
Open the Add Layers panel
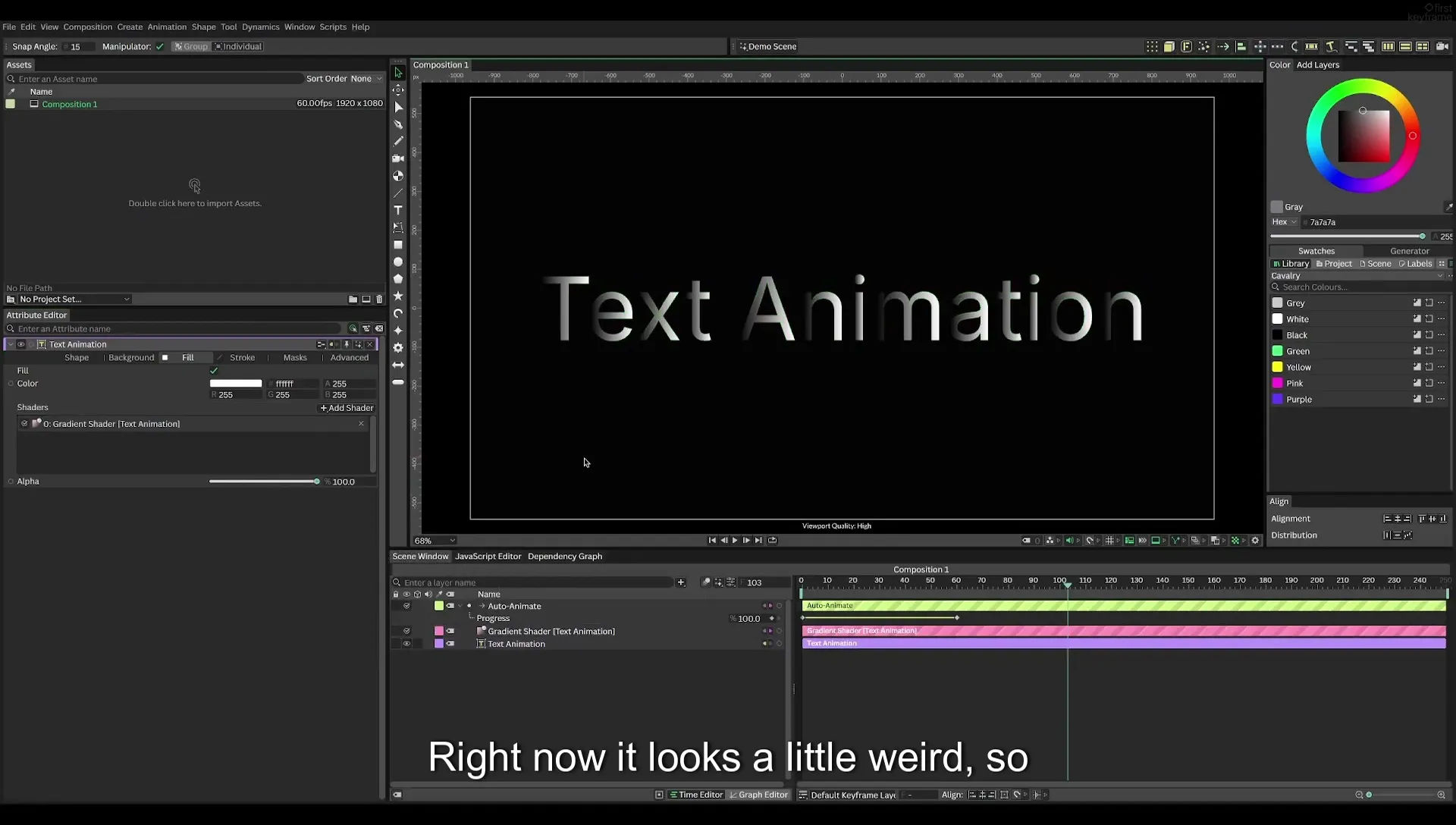tap(1318, 64)
